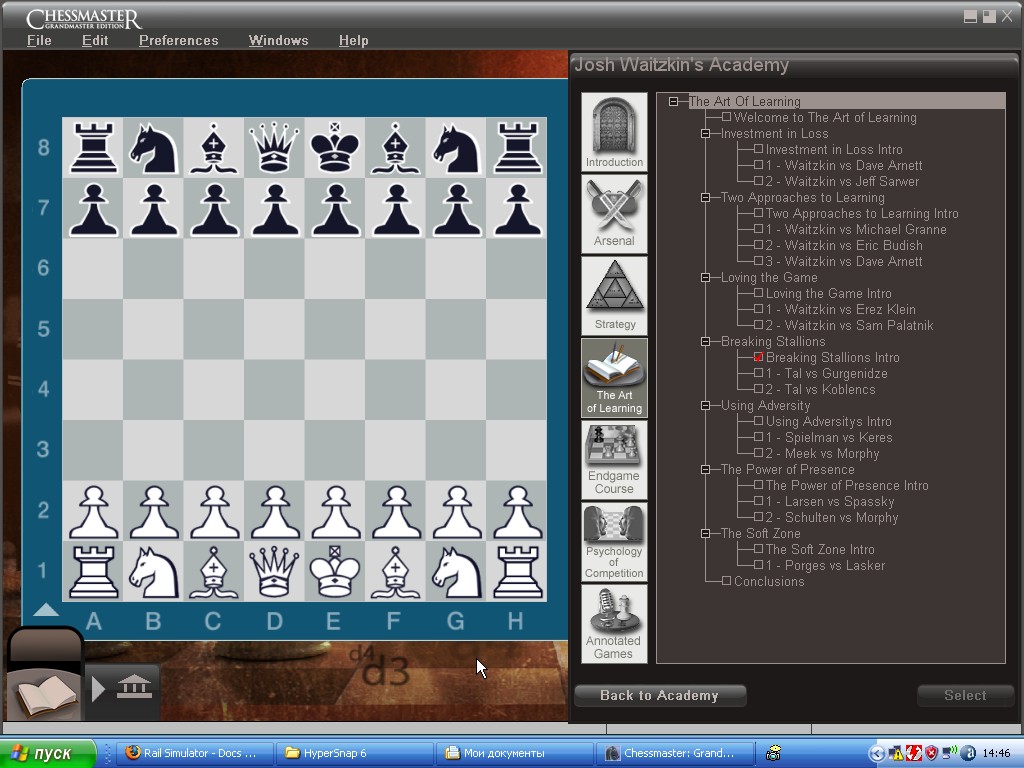Collapse The Power of Presence branch
Viewport: 1024px width, 768px height.
705,469
